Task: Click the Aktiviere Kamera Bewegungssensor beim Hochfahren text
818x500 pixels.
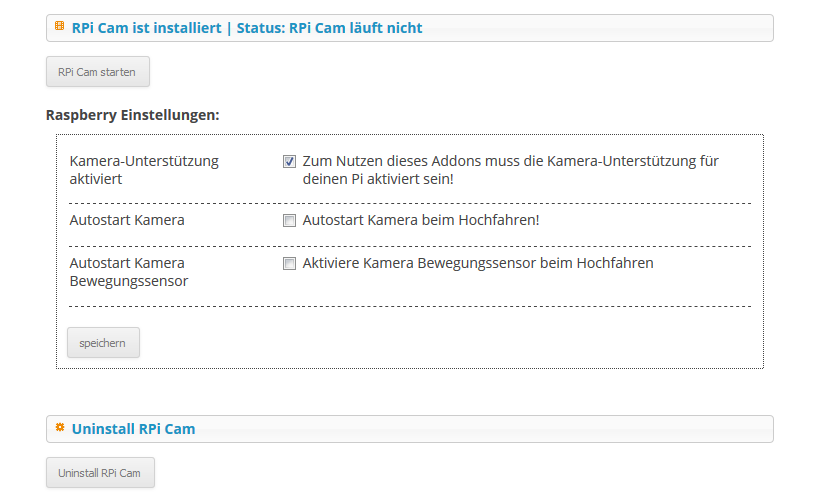Action: point(478,263)
